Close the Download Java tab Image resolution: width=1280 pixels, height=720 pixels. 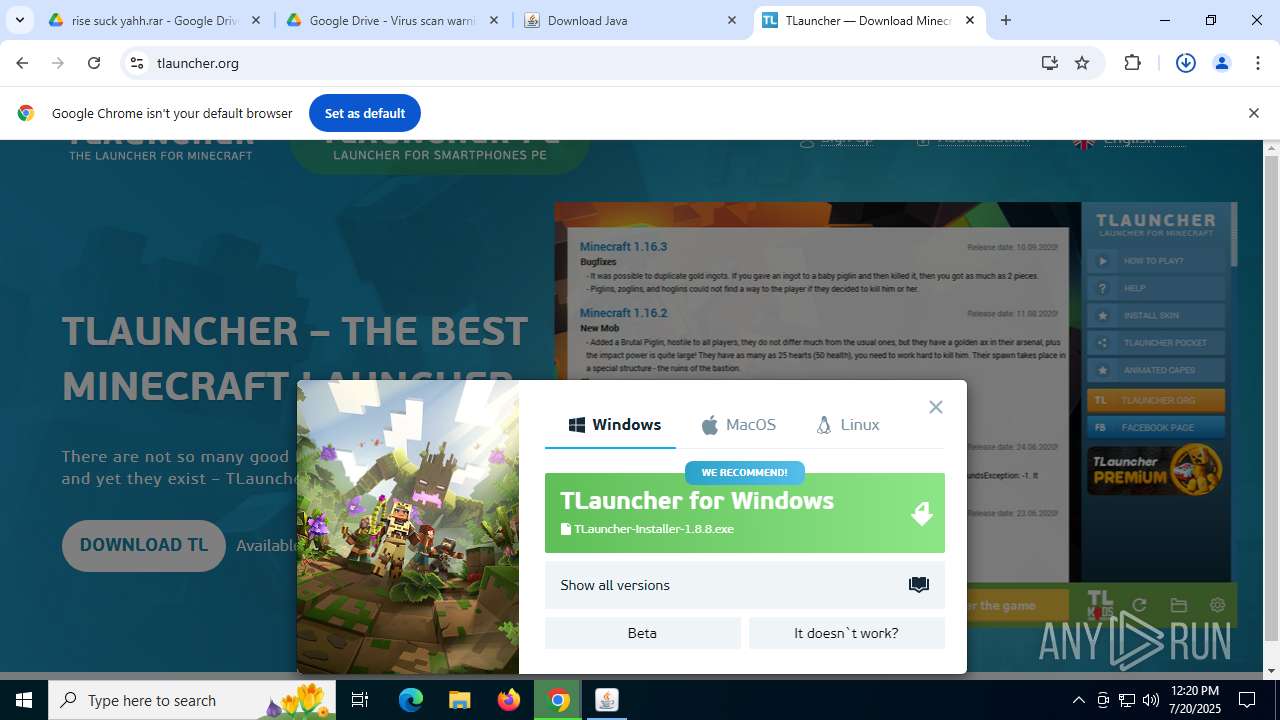(x=732, y=20)
